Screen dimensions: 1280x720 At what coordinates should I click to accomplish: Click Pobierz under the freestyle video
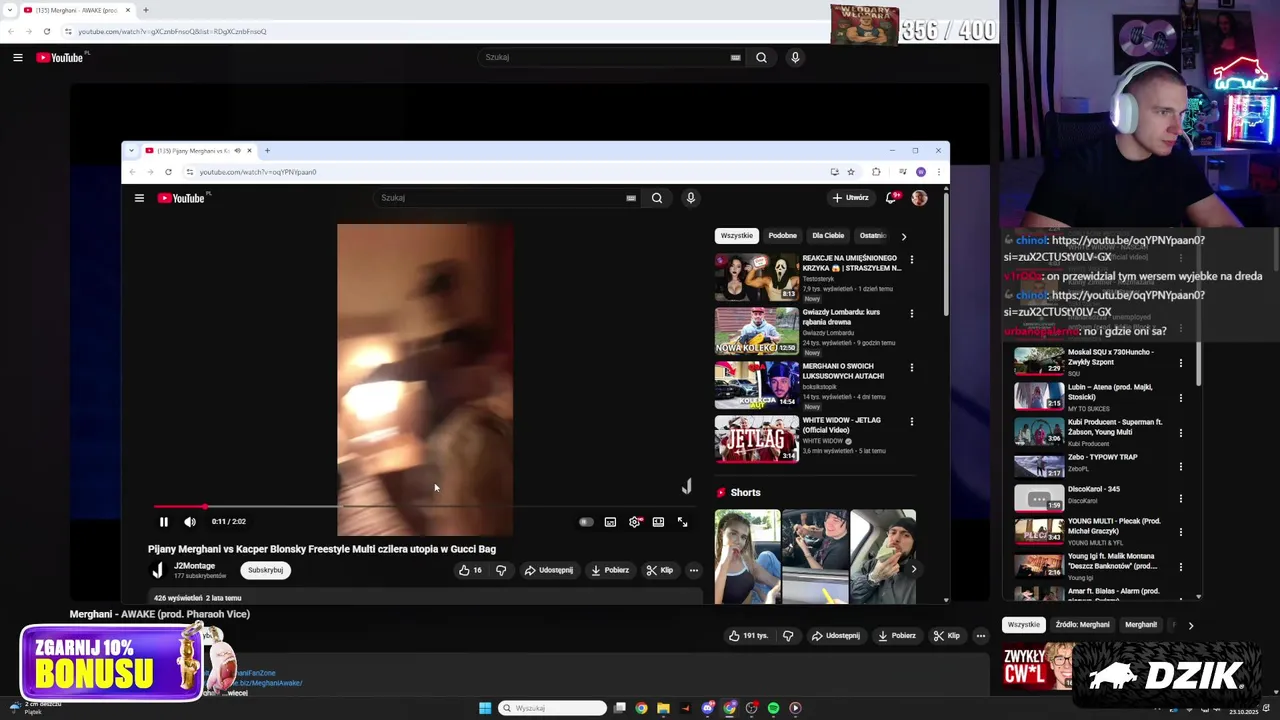[x=610, y=570]
